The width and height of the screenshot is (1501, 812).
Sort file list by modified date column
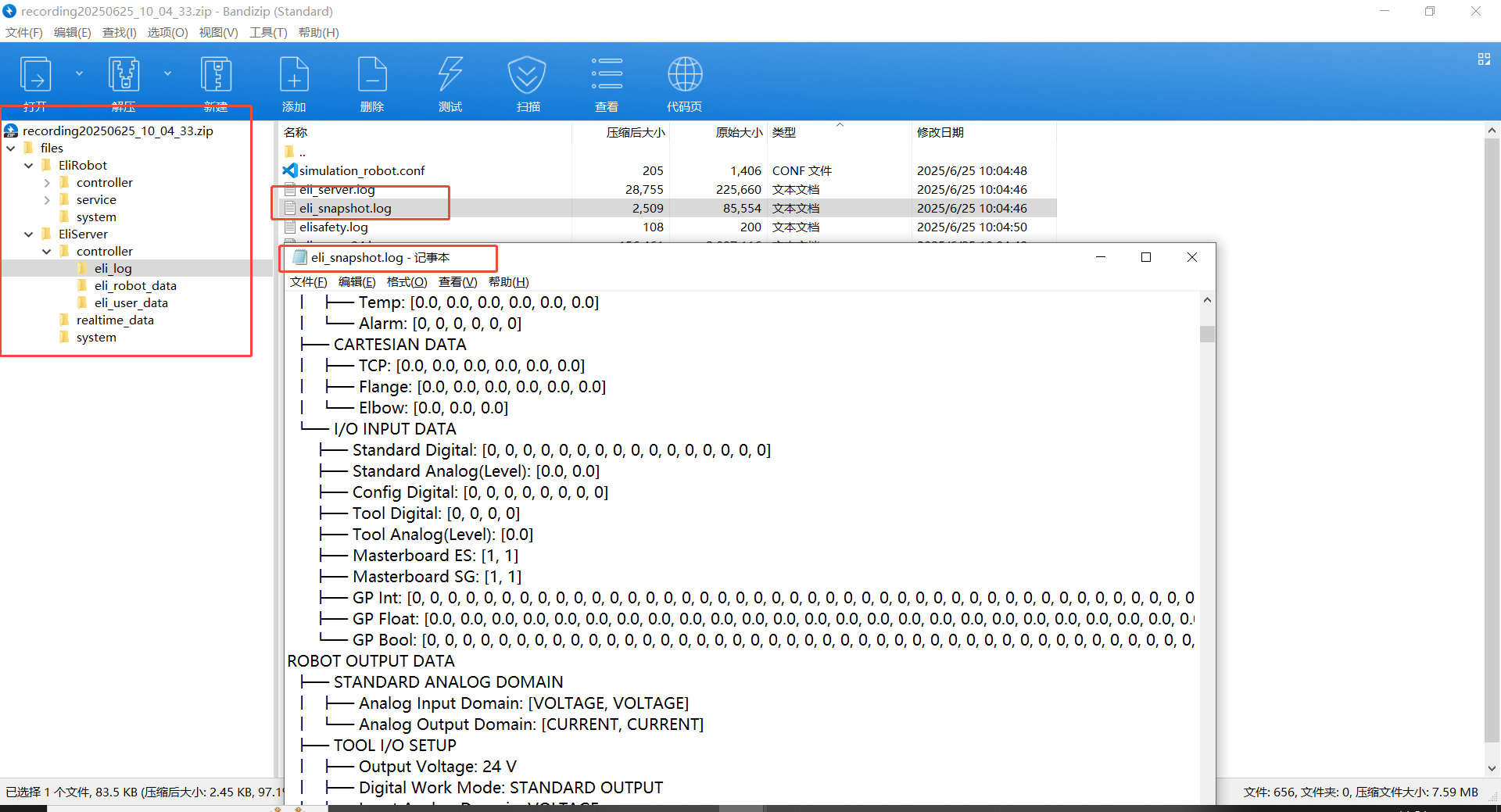940,132
